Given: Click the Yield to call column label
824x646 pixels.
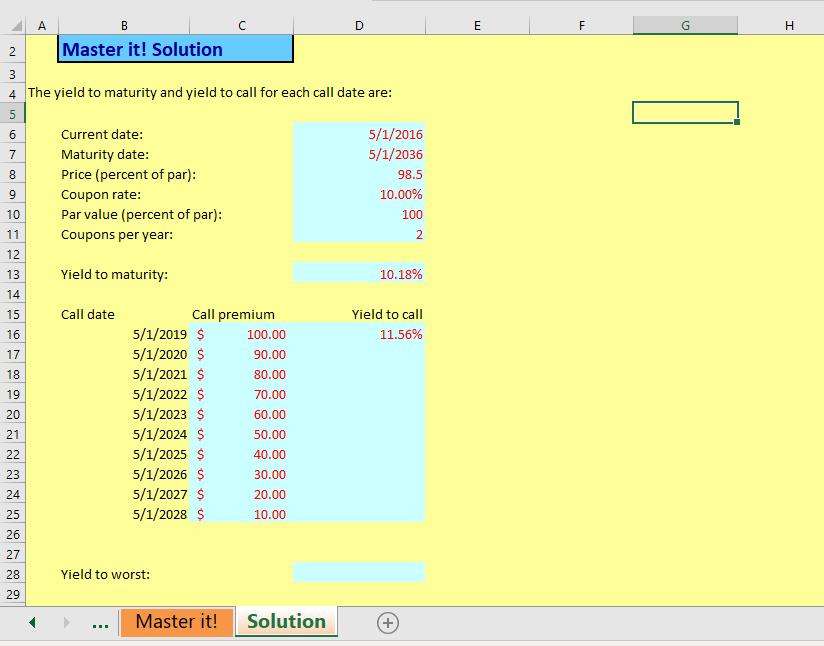Looking at the screenshot, I should [387, 314].
